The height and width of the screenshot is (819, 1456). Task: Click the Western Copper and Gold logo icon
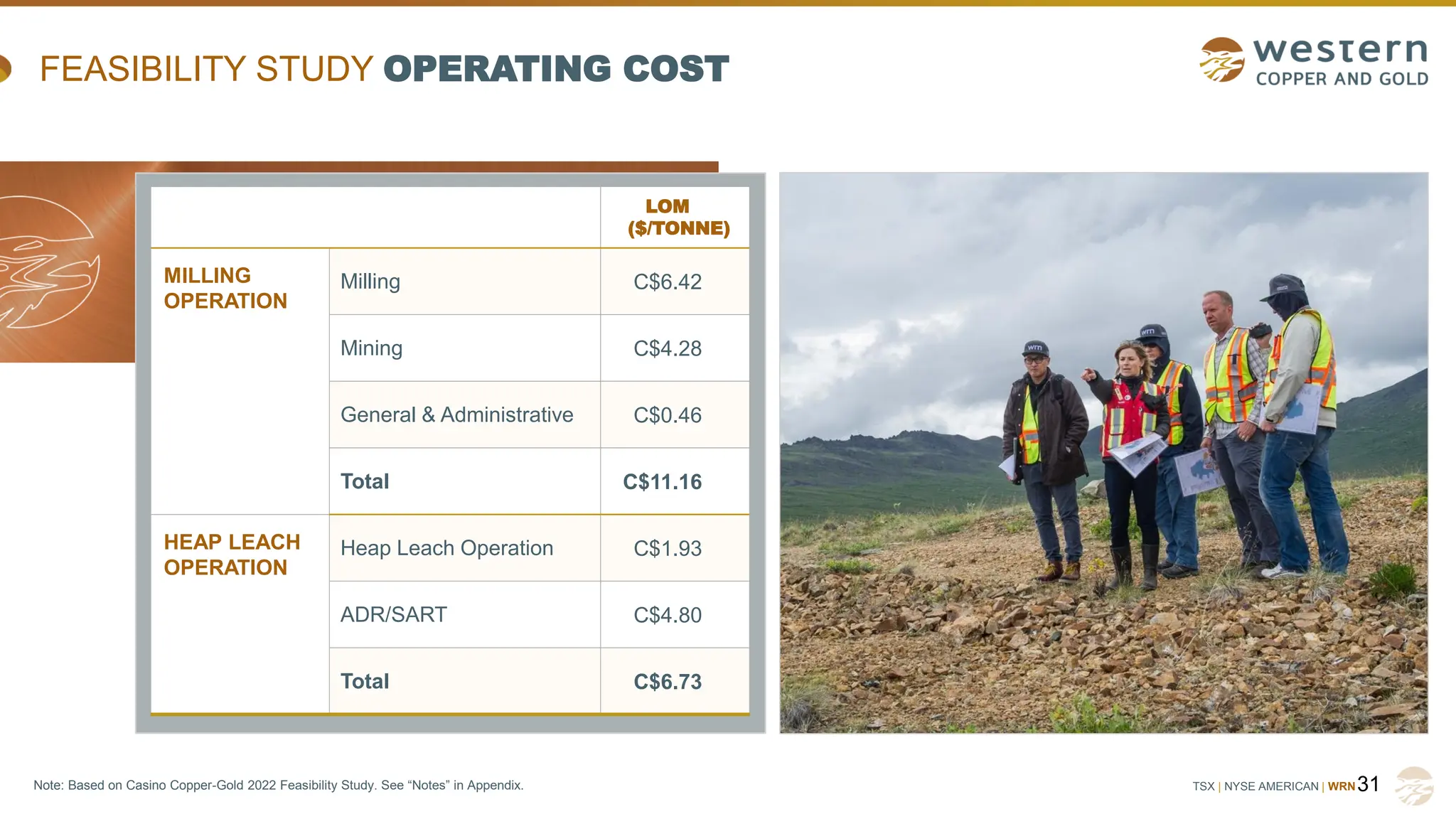1221,60
